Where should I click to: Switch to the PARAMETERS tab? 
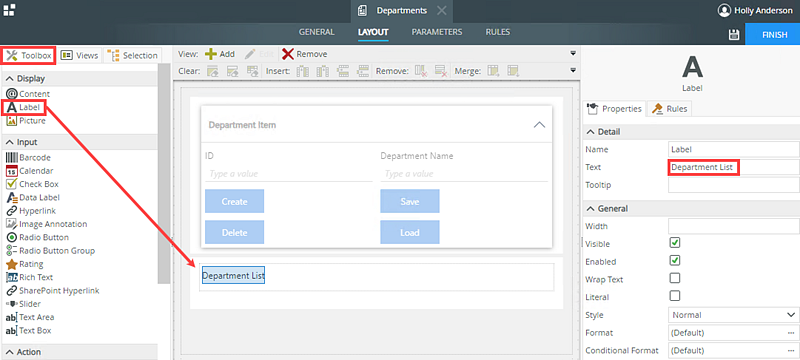(437, 32)
